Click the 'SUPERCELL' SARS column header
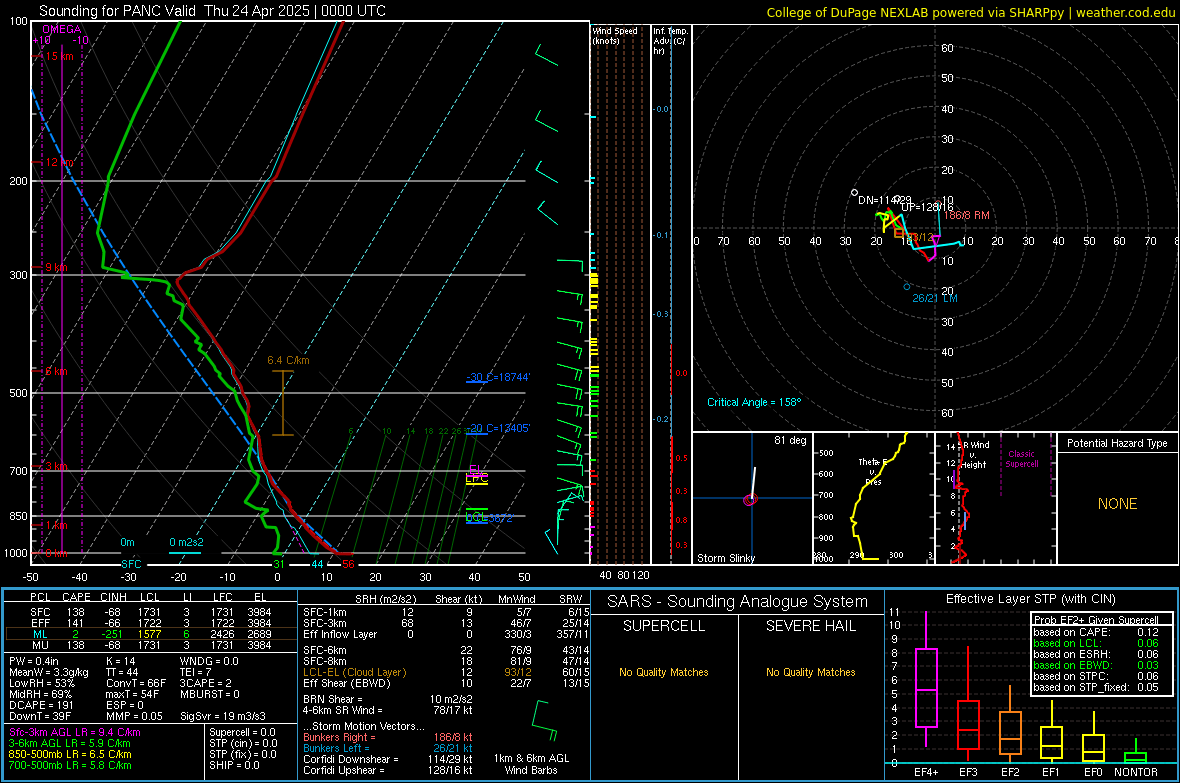This screenshot has width=1180, height=783. click(x=664, y=626)
